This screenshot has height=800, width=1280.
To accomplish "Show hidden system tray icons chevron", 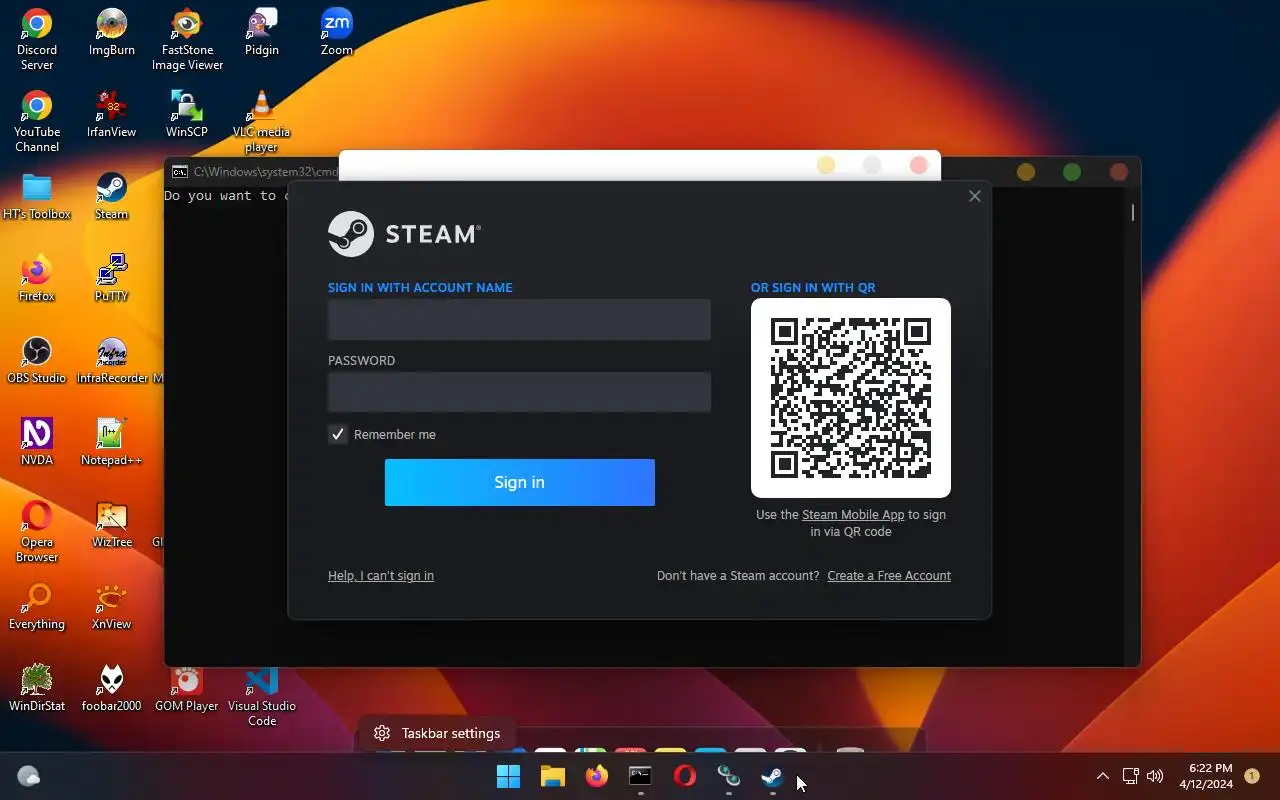I will pos(1102,776).
